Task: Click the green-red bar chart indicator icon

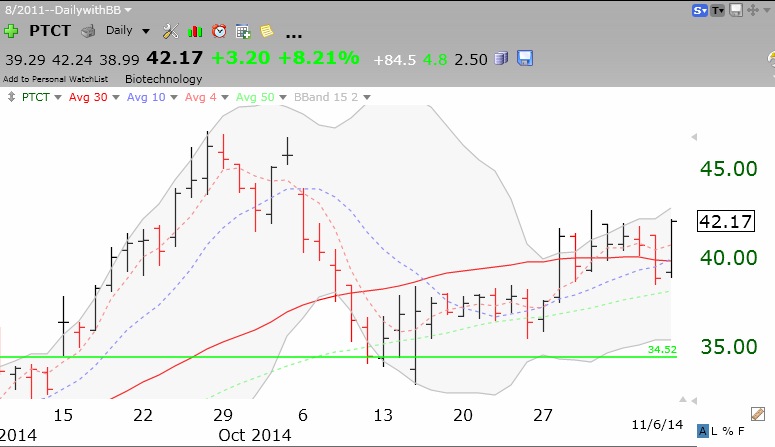Action: coord(195,32)
